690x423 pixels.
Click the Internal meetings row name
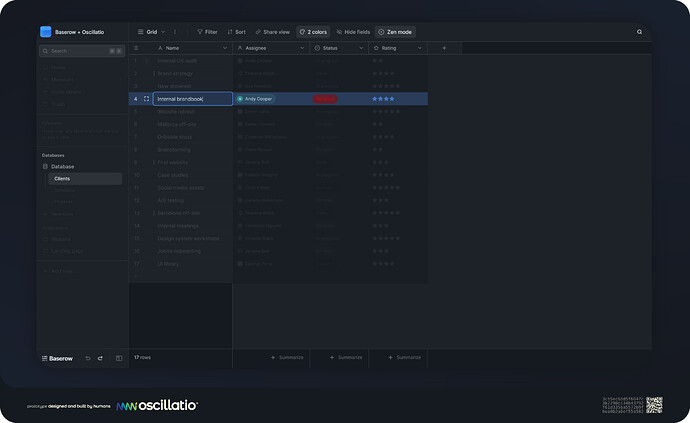pyautogui.click(x=178, y=226)
